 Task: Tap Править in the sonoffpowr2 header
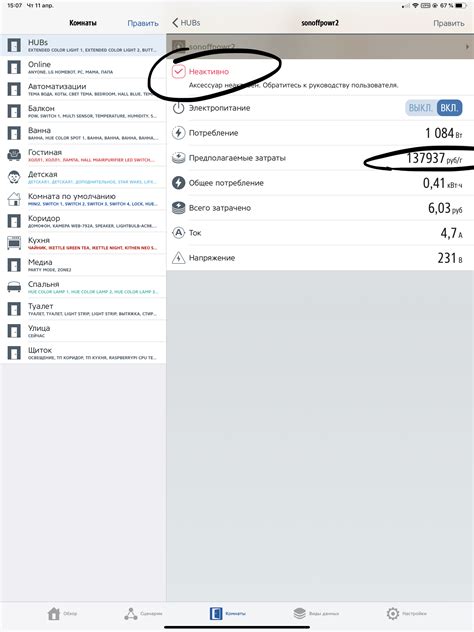(449, 23)
